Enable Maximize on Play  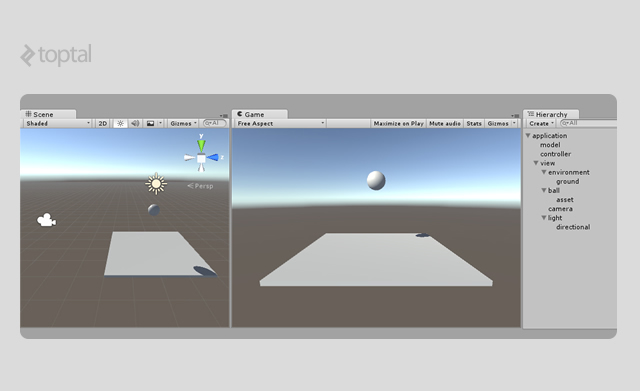(x=398, y=123)
